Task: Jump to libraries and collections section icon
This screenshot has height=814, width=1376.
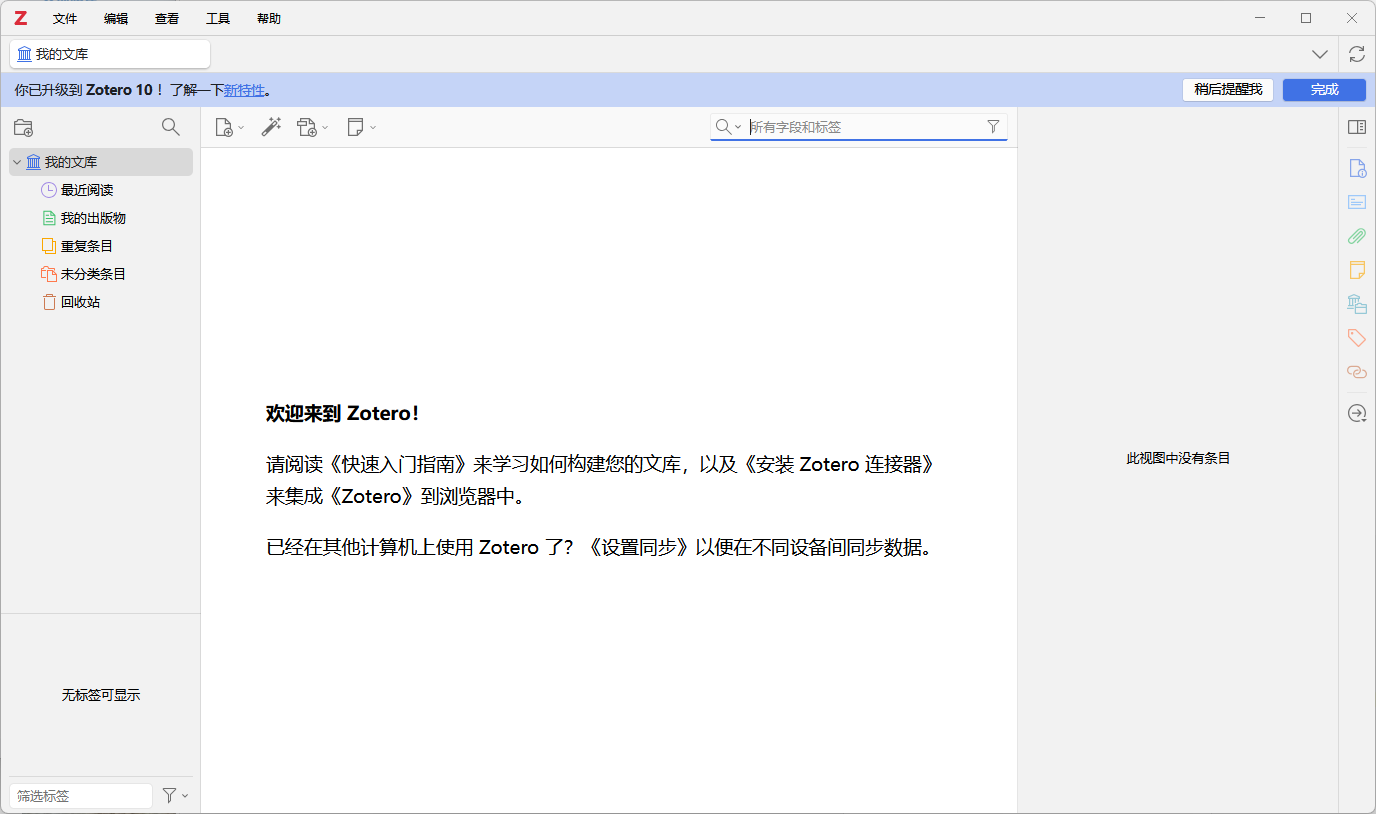Action: [x=1357, y=304]
